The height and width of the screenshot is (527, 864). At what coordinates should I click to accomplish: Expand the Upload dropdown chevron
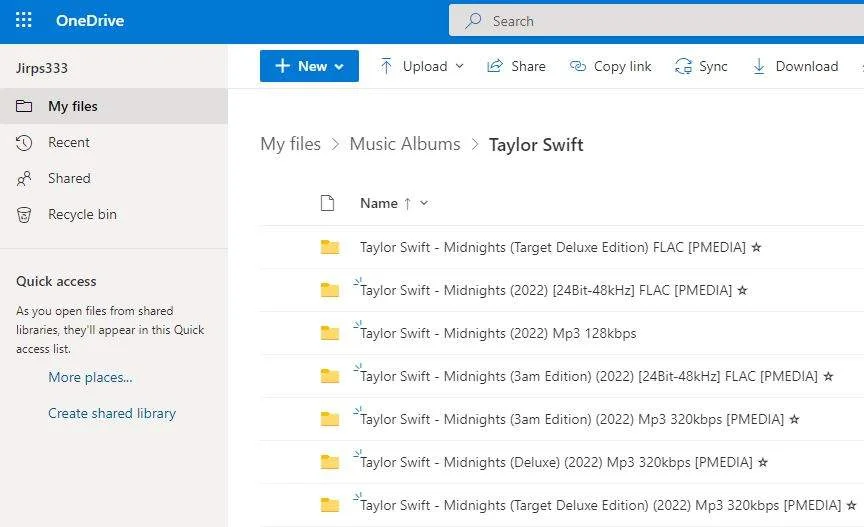pos(460,66)
